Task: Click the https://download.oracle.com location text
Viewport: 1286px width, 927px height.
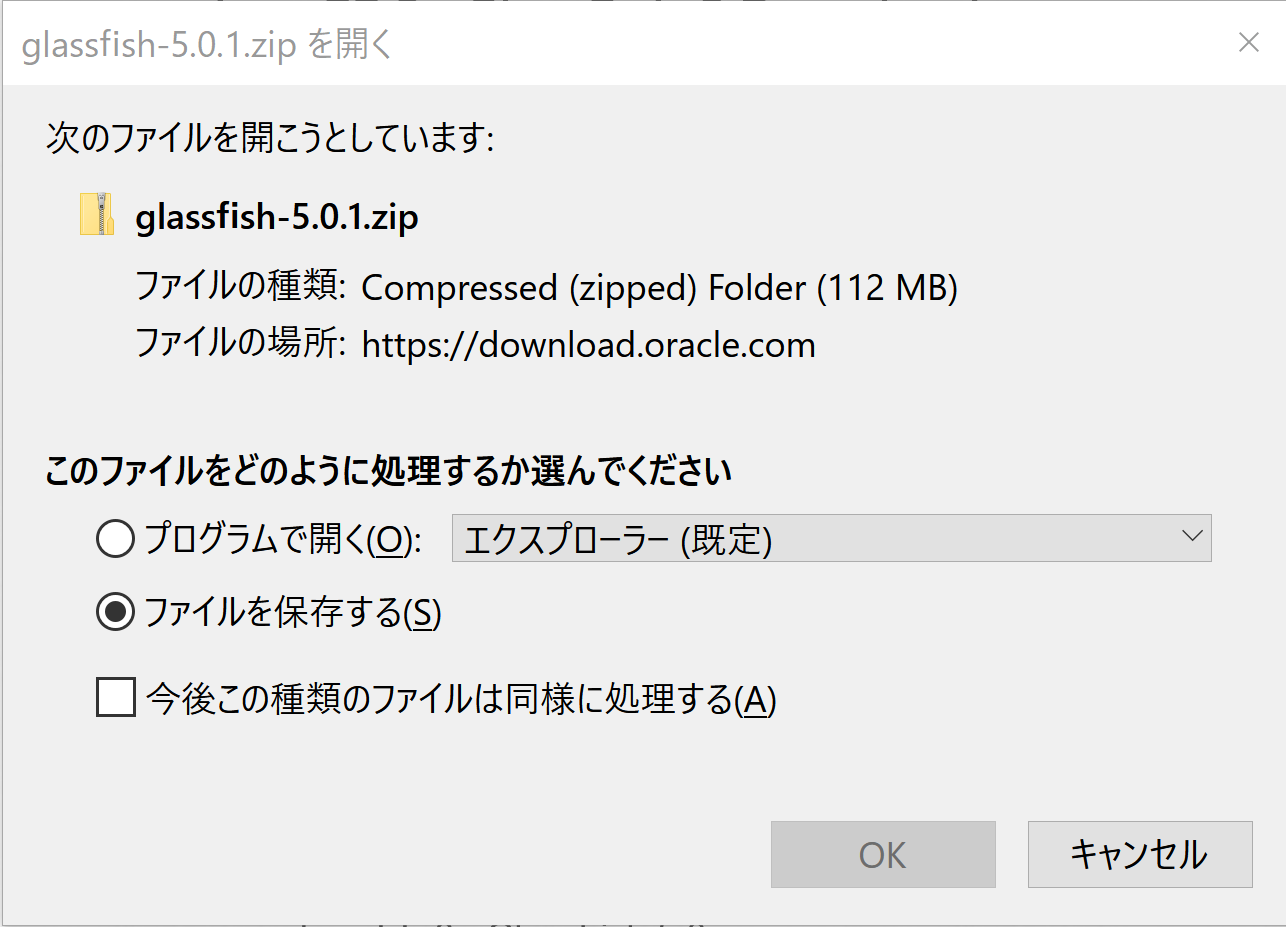Action: [589, 345]
